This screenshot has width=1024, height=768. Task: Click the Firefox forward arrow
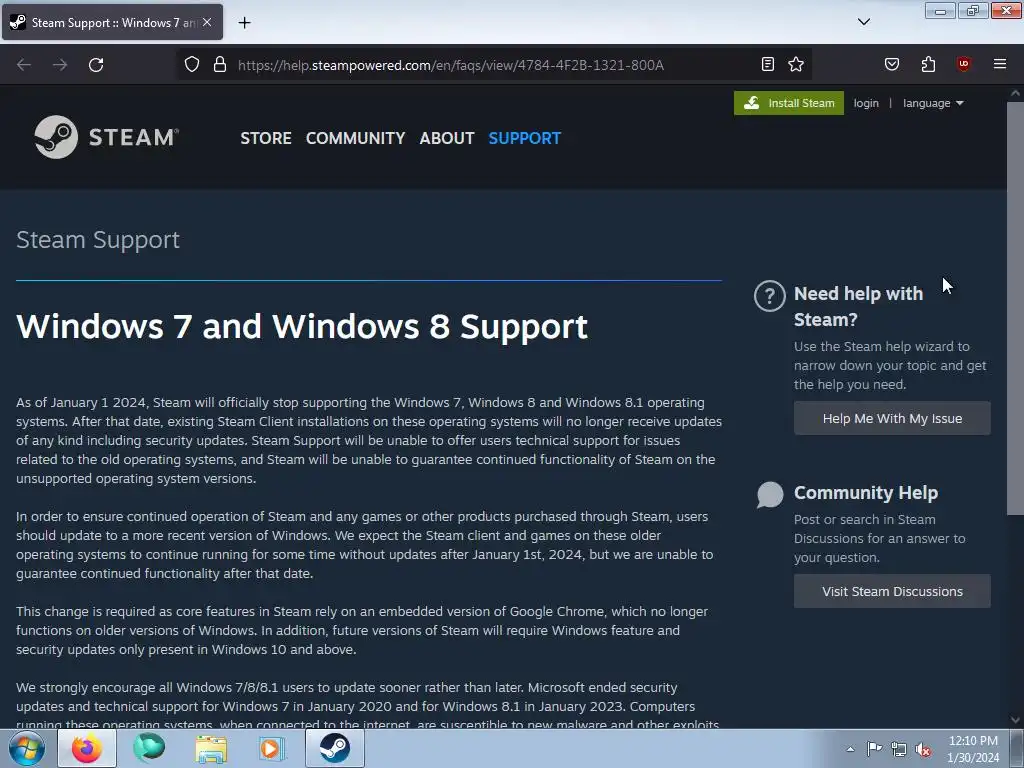[60, 65]
